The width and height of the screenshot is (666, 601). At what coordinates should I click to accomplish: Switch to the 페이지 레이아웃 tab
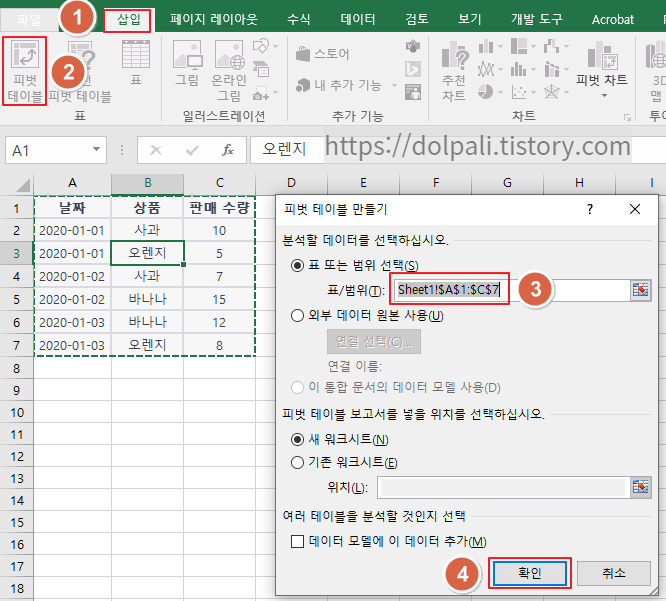click(214, 20)
